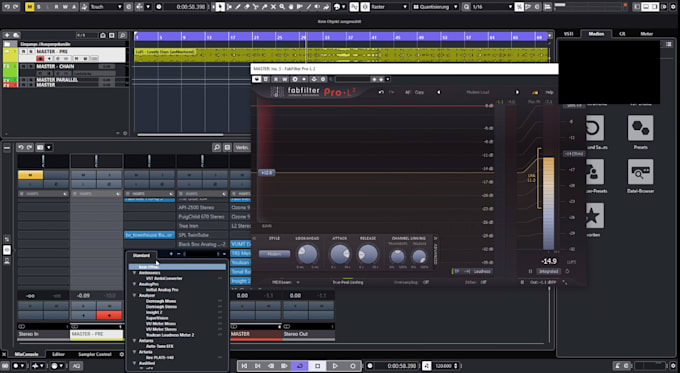Click the Loudness button in Pro-L 2

(482, 272)
